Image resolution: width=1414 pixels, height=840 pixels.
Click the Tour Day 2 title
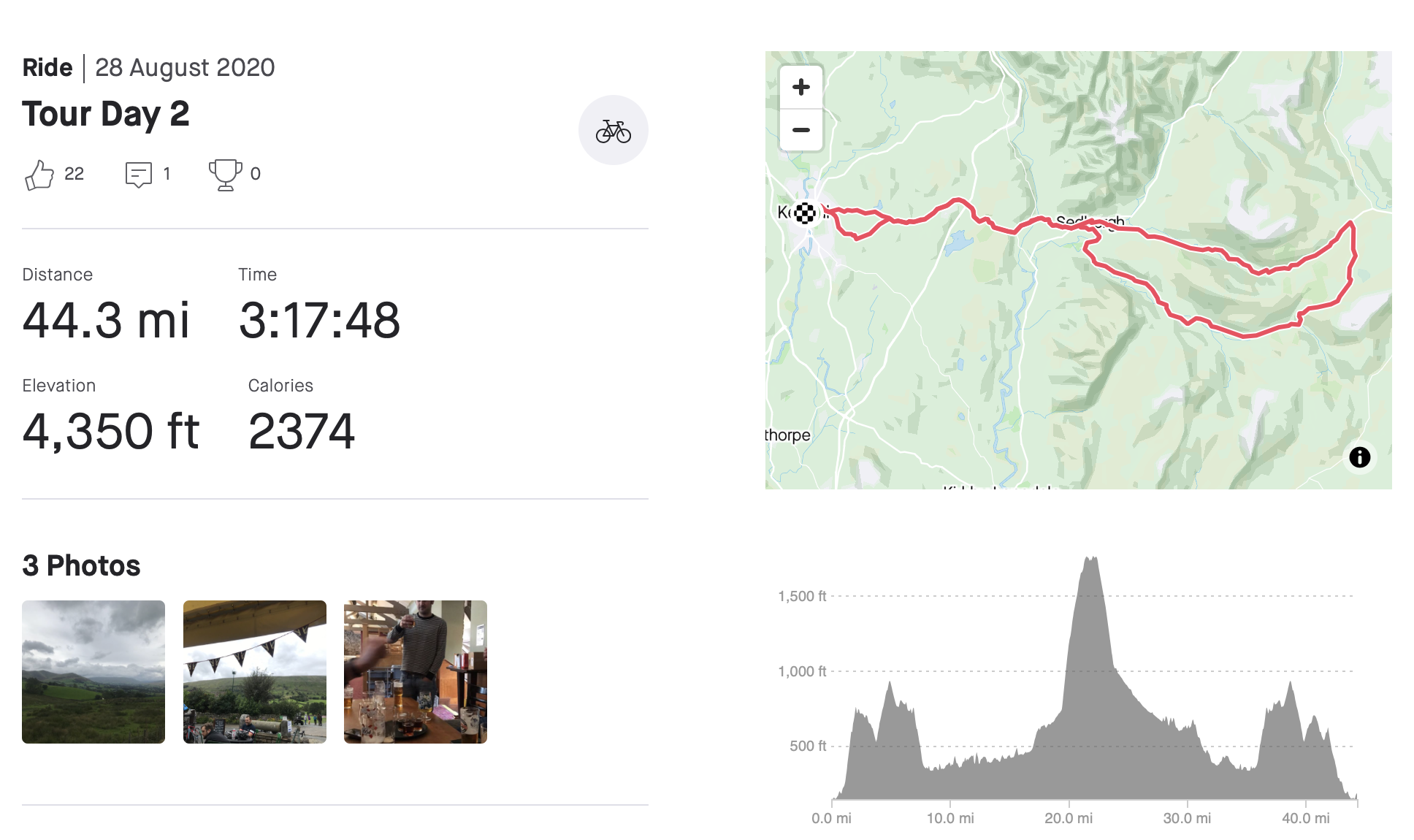point(106,114)
